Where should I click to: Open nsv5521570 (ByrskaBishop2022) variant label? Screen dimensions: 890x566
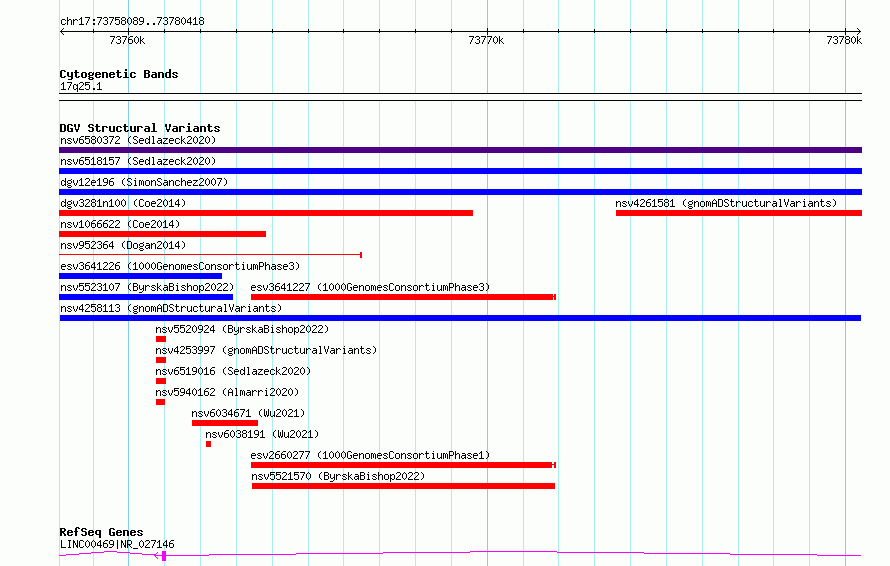[x=338, y=476]
